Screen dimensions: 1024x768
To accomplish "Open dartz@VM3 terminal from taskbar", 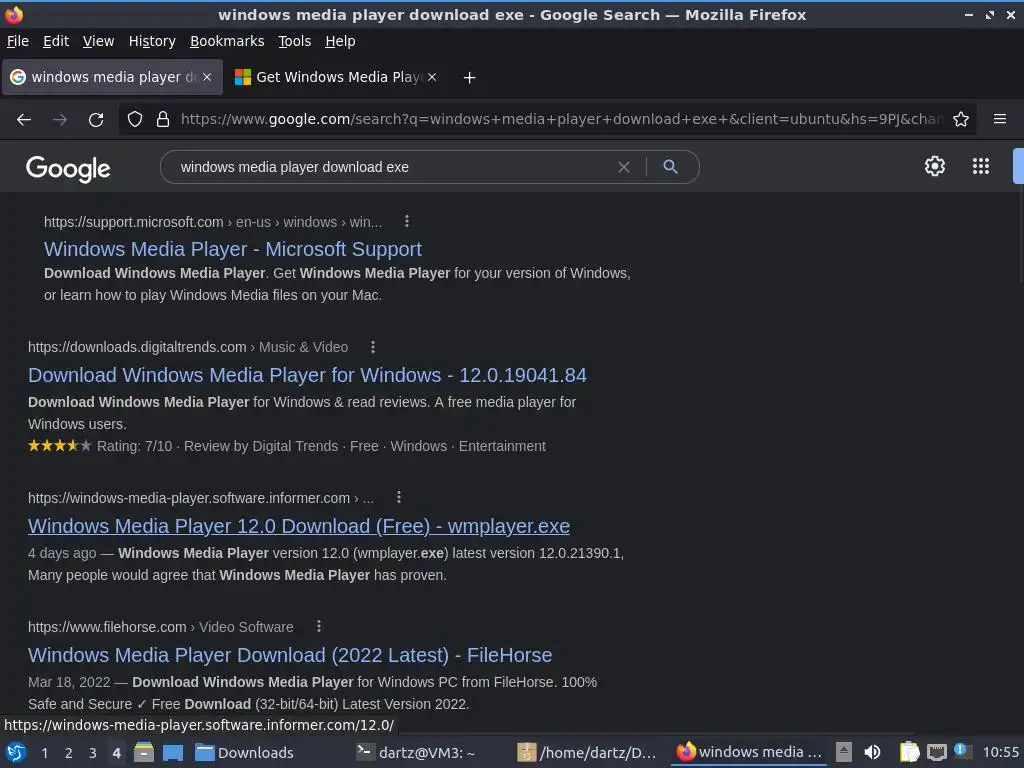I will coord(415,752).
